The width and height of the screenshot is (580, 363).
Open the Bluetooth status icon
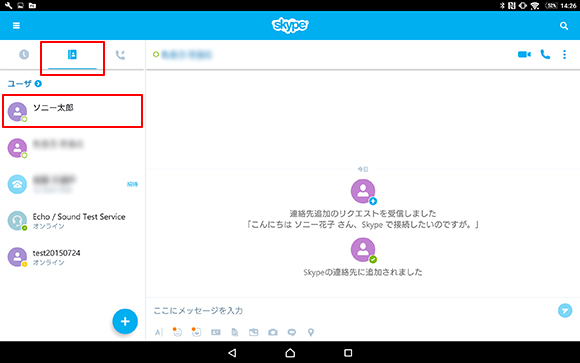click(x=502, y=6)
